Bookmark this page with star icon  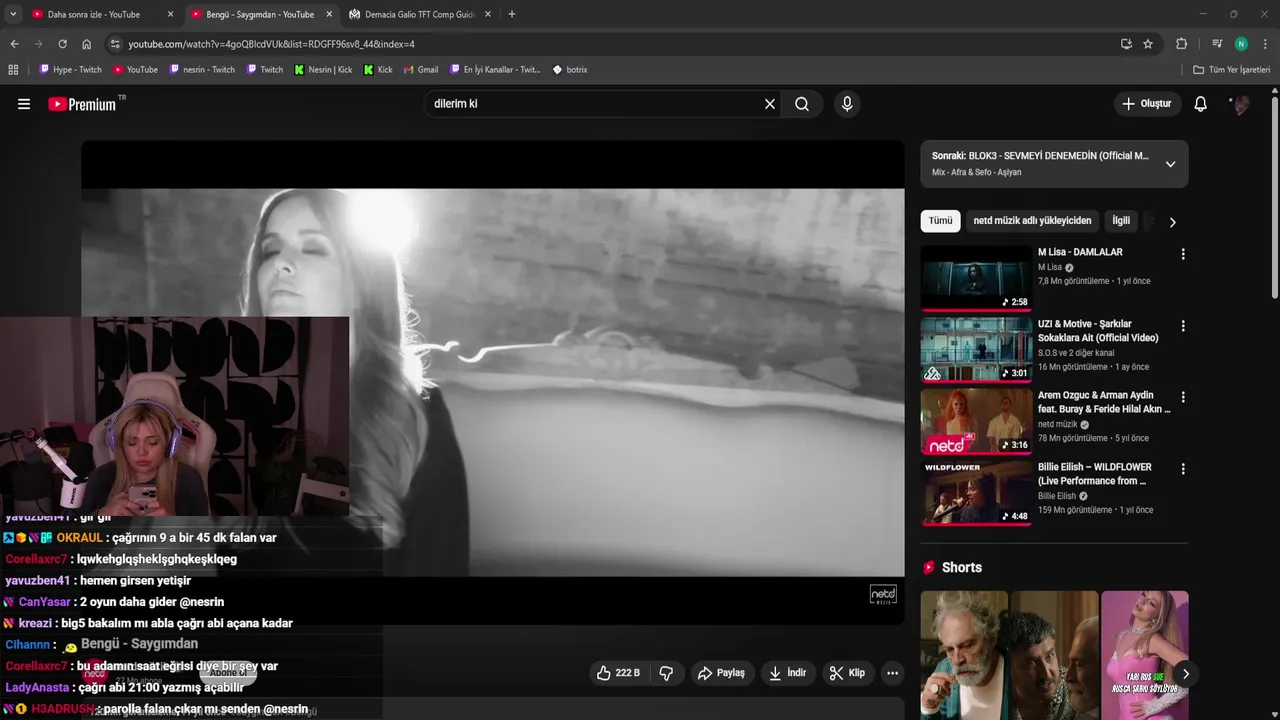[1148, 44]
